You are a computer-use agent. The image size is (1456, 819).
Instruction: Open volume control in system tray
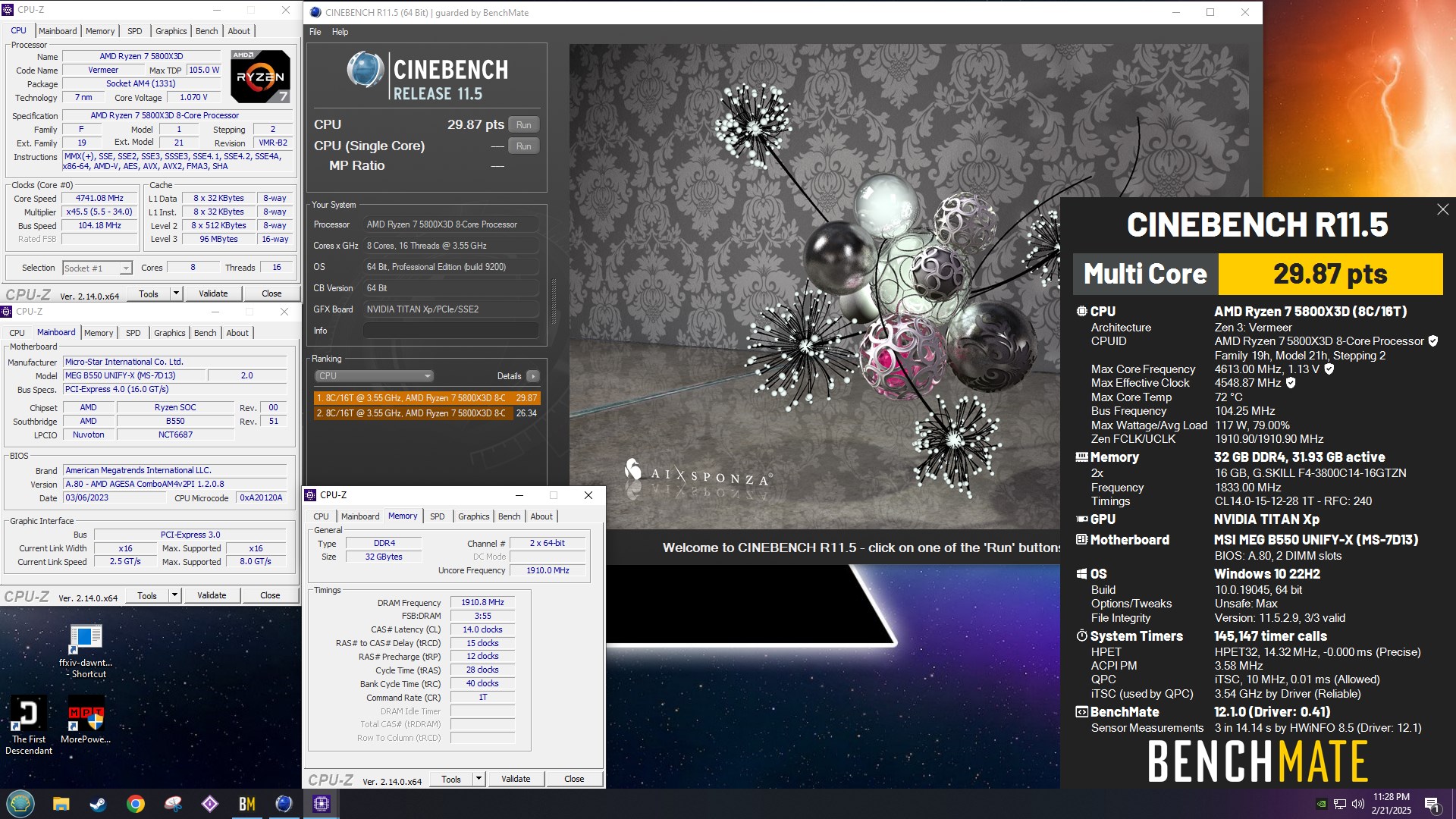click(1357, 804)
